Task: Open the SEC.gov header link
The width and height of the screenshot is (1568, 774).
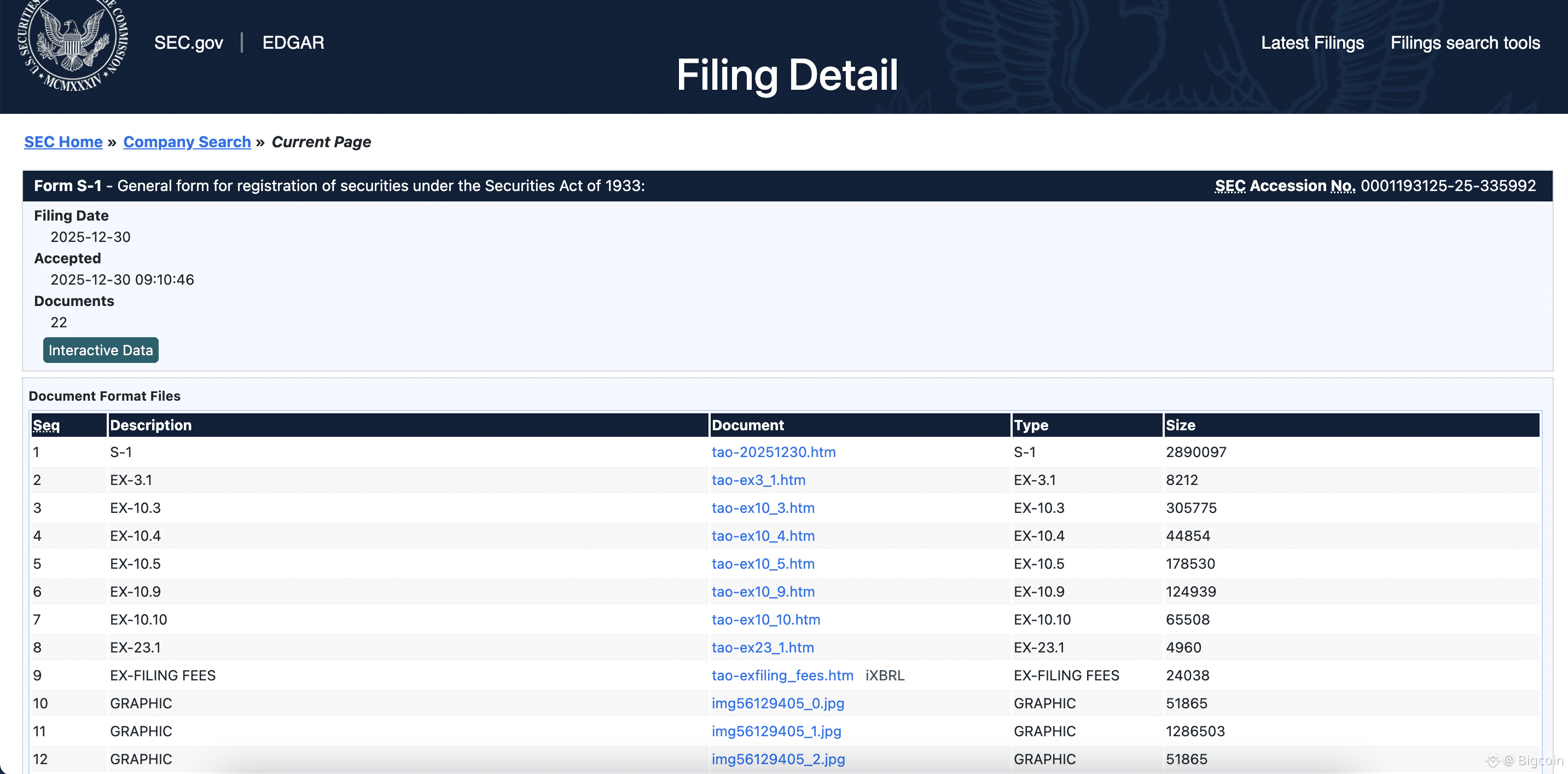Action: (188, 43)
